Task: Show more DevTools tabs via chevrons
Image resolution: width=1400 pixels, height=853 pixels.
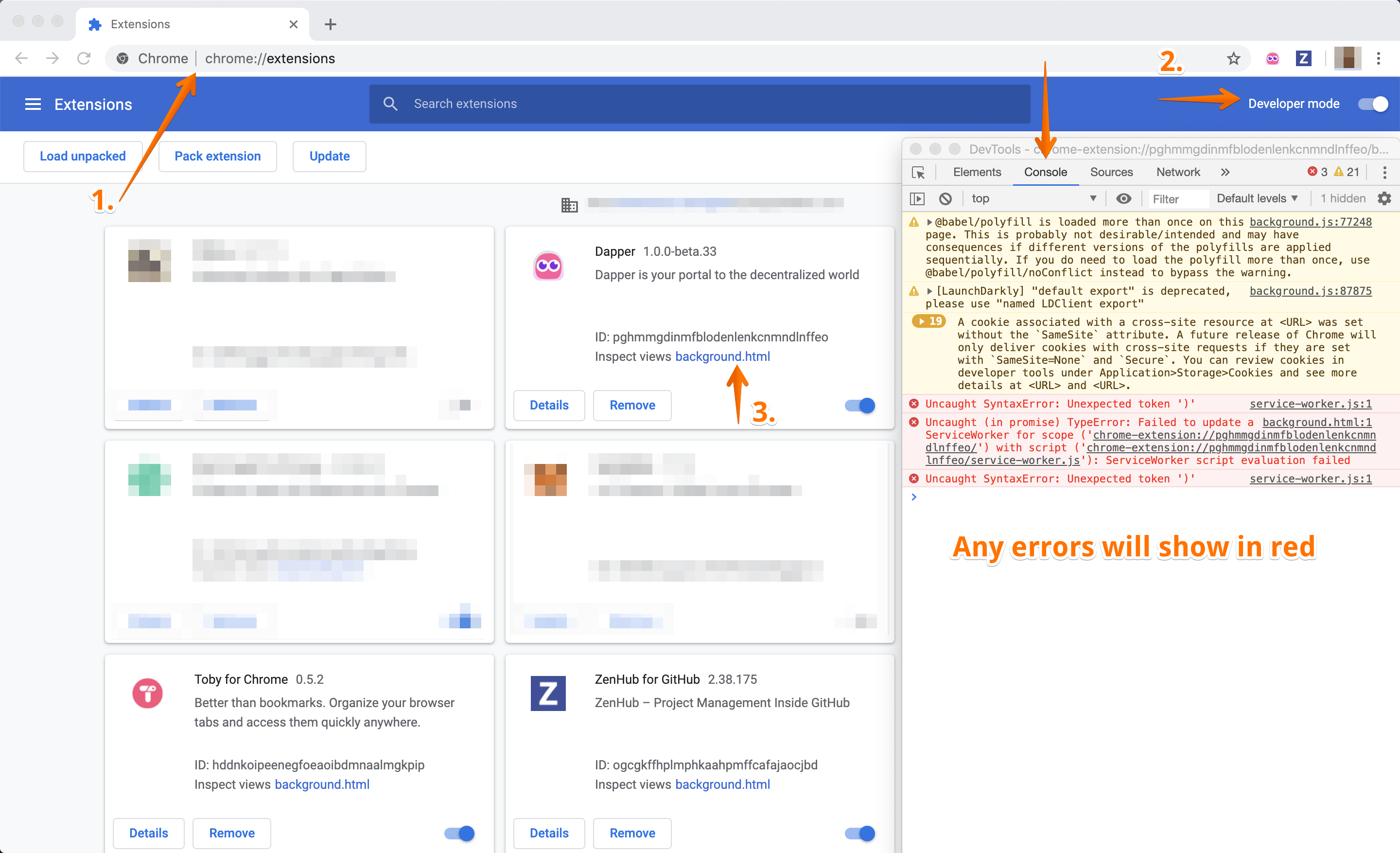Action: [1225, 172]
